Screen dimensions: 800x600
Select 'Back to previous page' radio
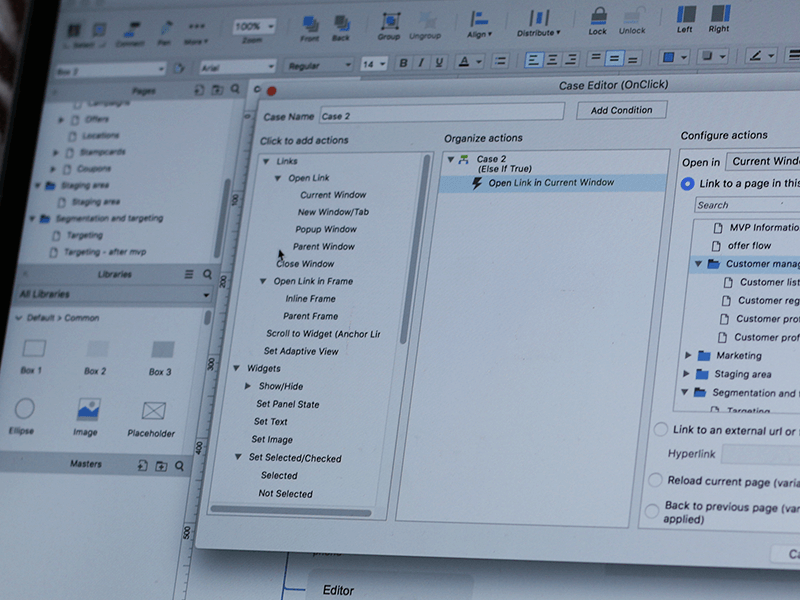point(652,511)
